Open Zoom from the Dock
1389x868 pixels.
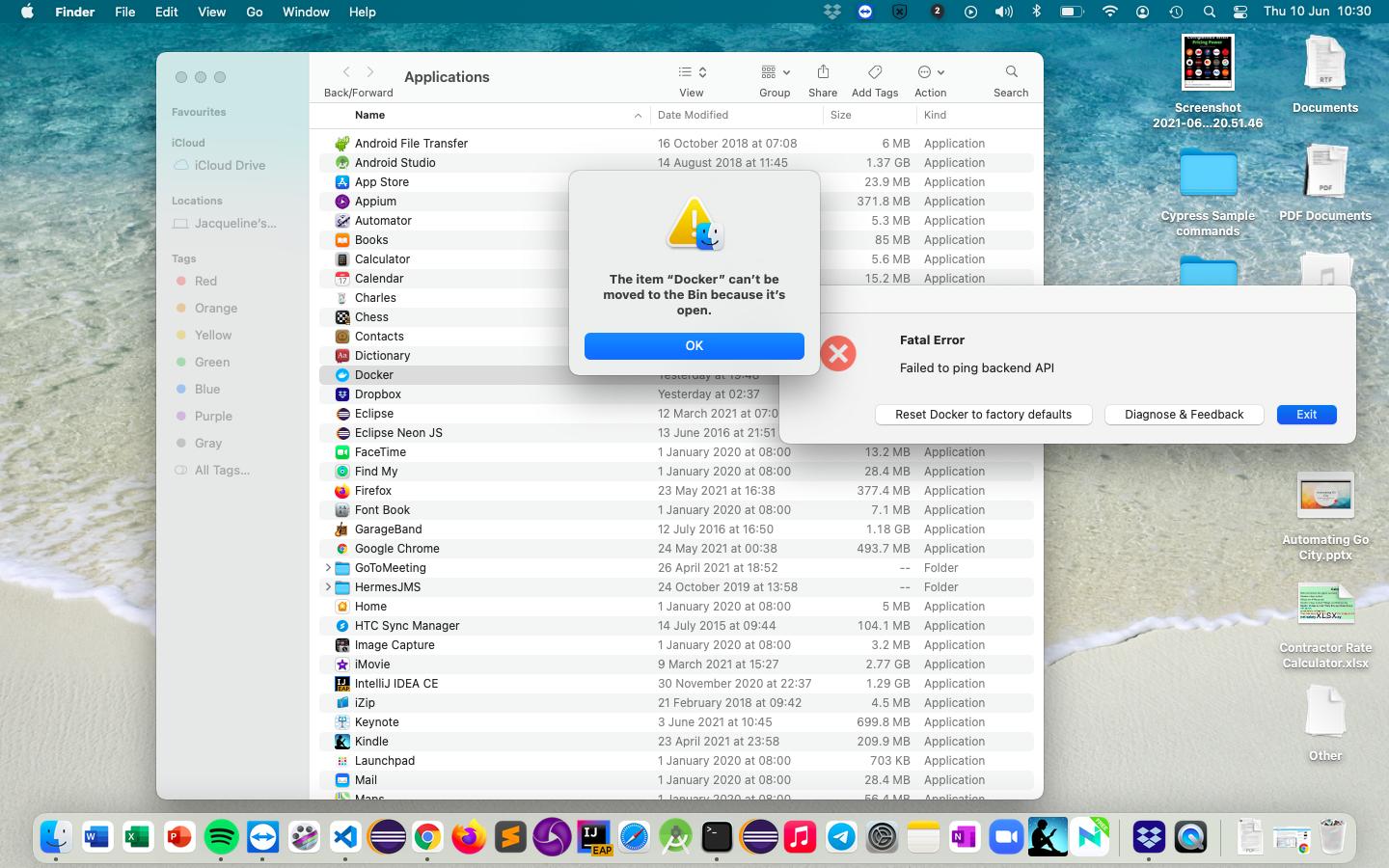click(1006, 837)
